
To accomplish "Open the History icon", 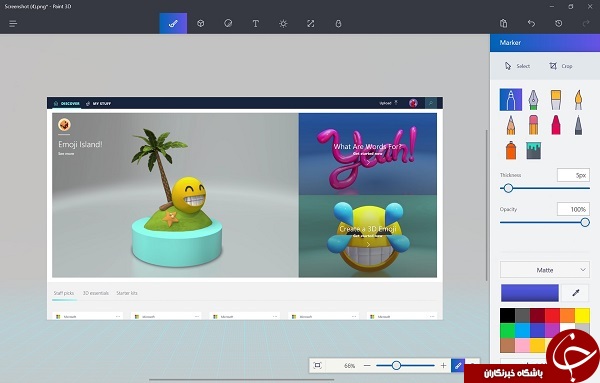I will [x=559, y=24].
